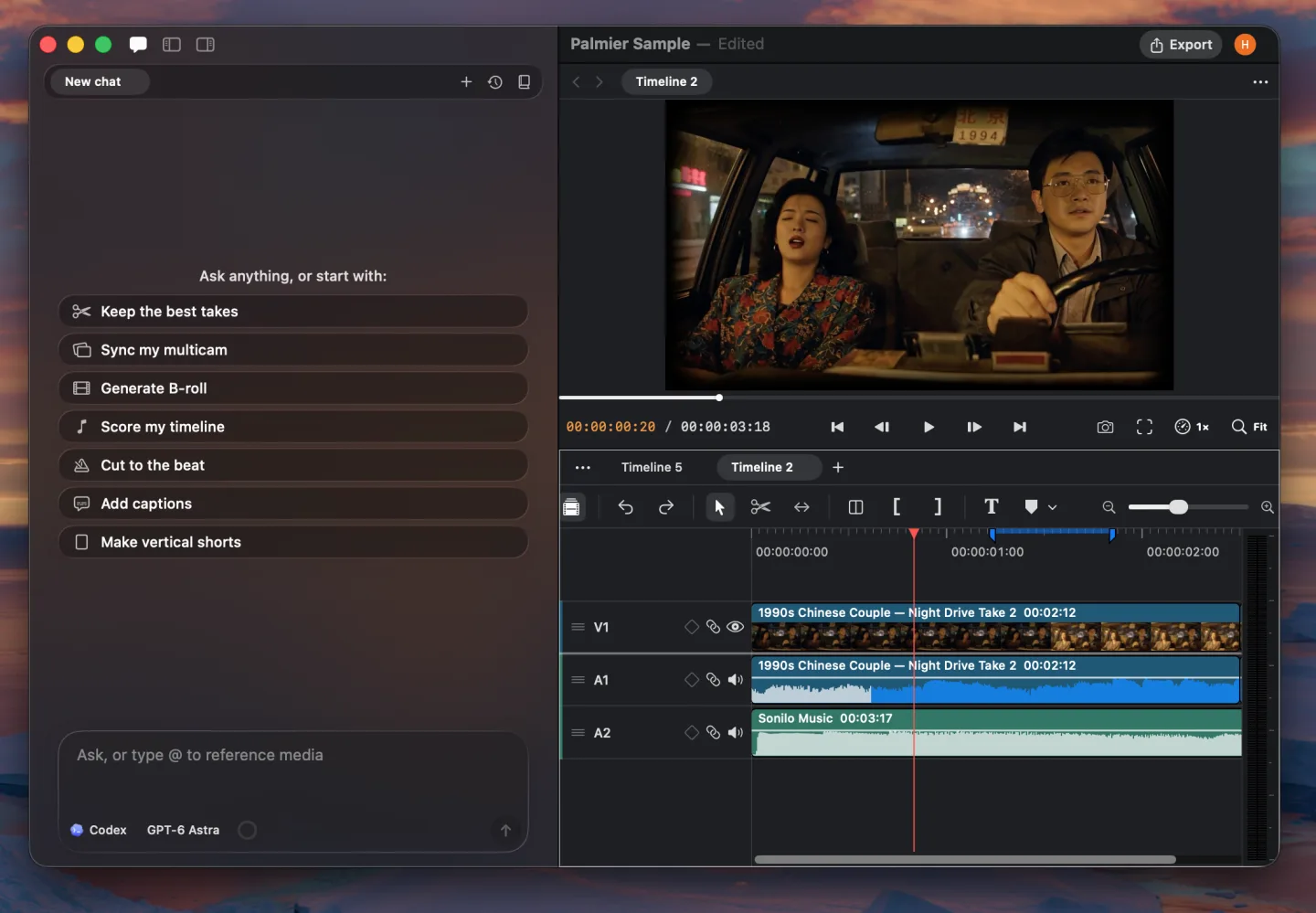Open the media bin stack icon
This screenshot has width=1316, height=913.
(572, 507)
